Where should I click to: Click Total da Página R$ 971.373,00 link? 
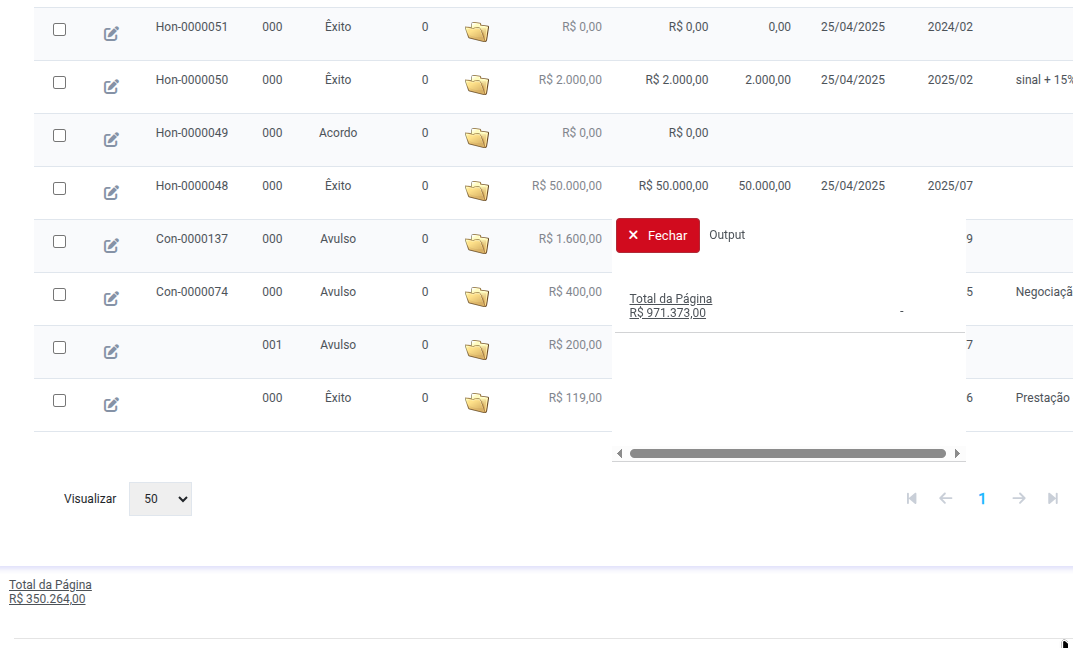pyautogui.click(x=671, y=306)
